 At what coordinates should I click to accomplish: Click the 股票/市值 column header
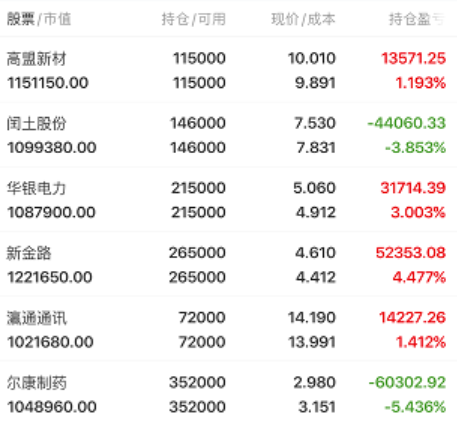click(39, 19)
